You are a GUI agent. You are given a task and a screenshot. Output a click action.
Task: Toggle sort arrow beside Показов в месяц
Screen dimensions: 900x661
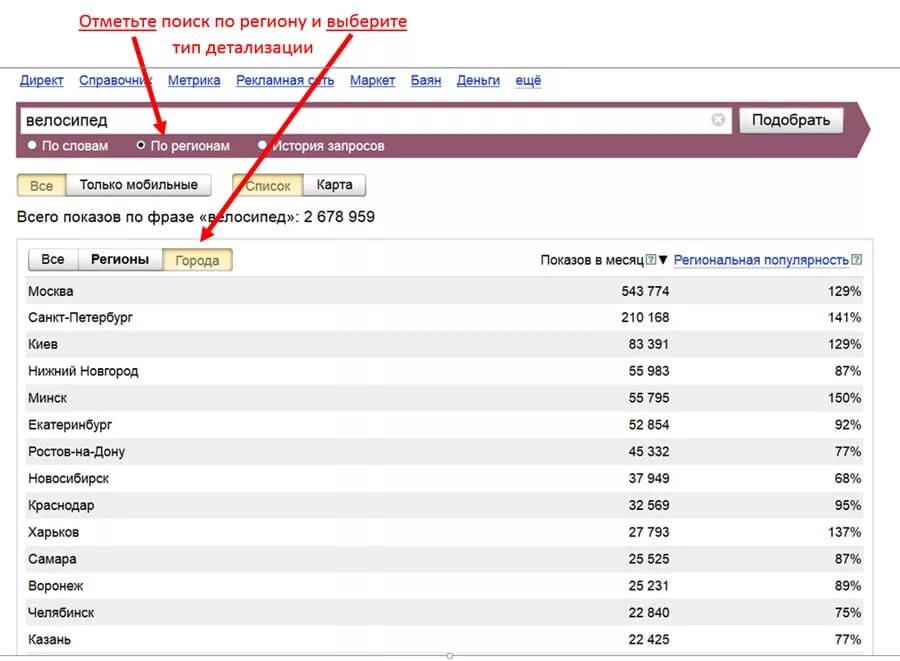point(663,260)
